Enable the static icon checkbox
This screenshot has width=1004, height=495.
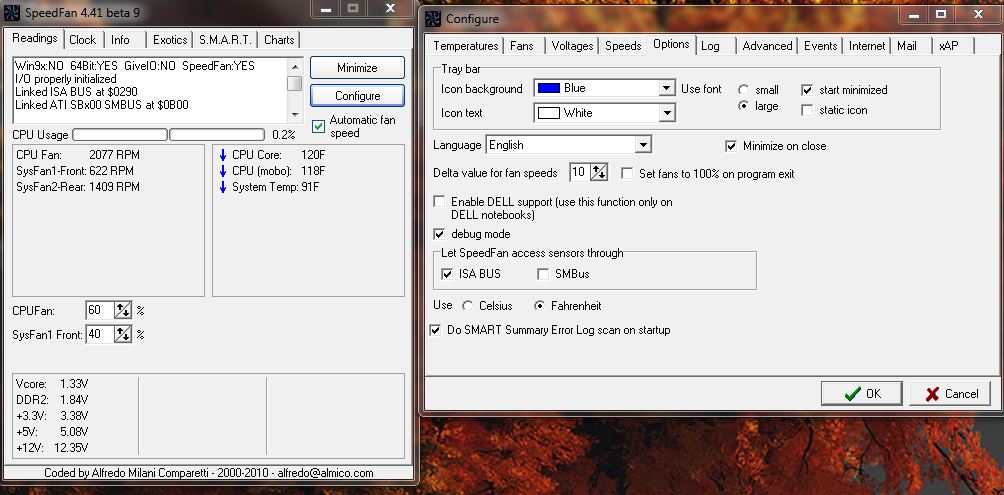pyautogui.click(x=807, y=110)
